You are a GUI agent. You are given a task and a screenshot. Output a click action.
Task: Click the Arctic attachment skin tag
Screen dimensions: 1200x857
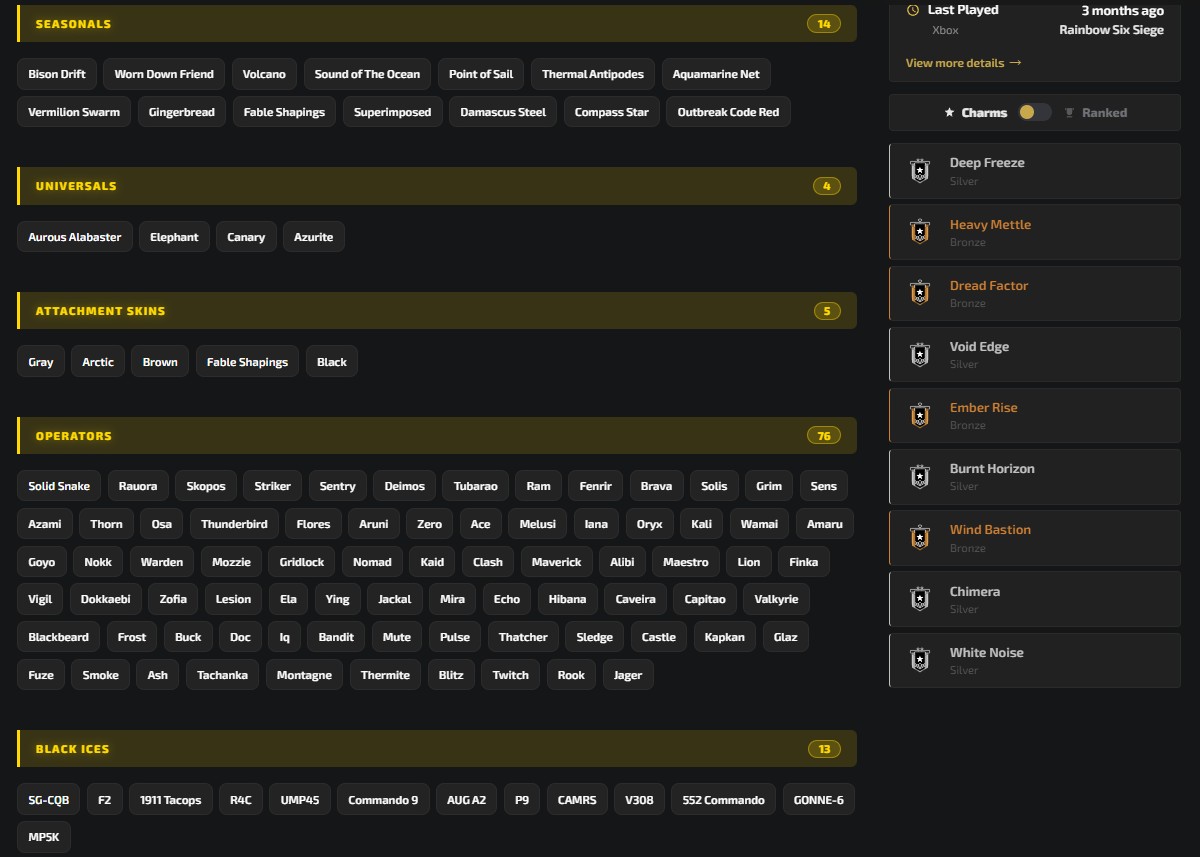point(98,362)
